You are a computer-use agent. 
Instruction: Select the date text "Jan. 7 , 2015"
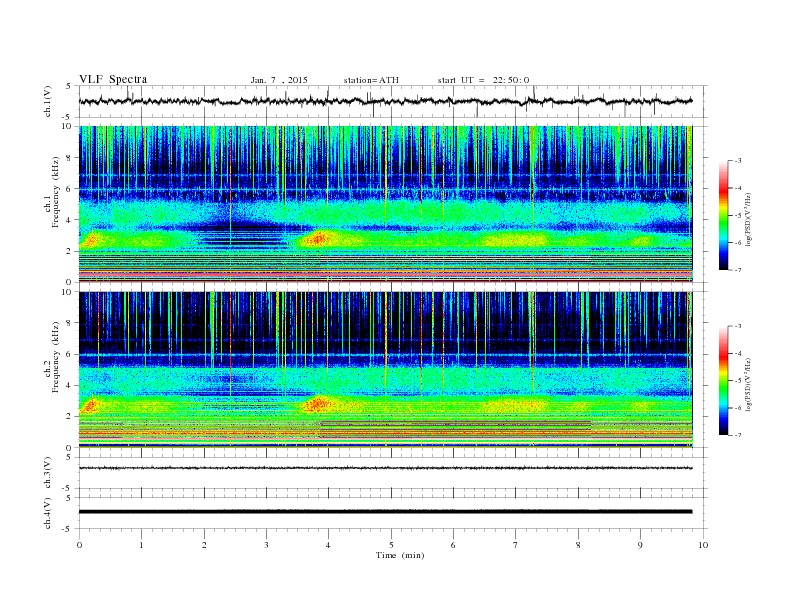279,80
